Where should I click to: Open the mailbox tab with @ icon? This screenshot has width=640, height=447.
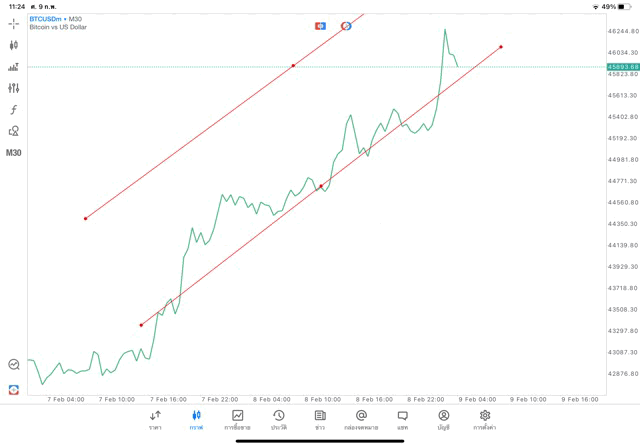point(361,420)
